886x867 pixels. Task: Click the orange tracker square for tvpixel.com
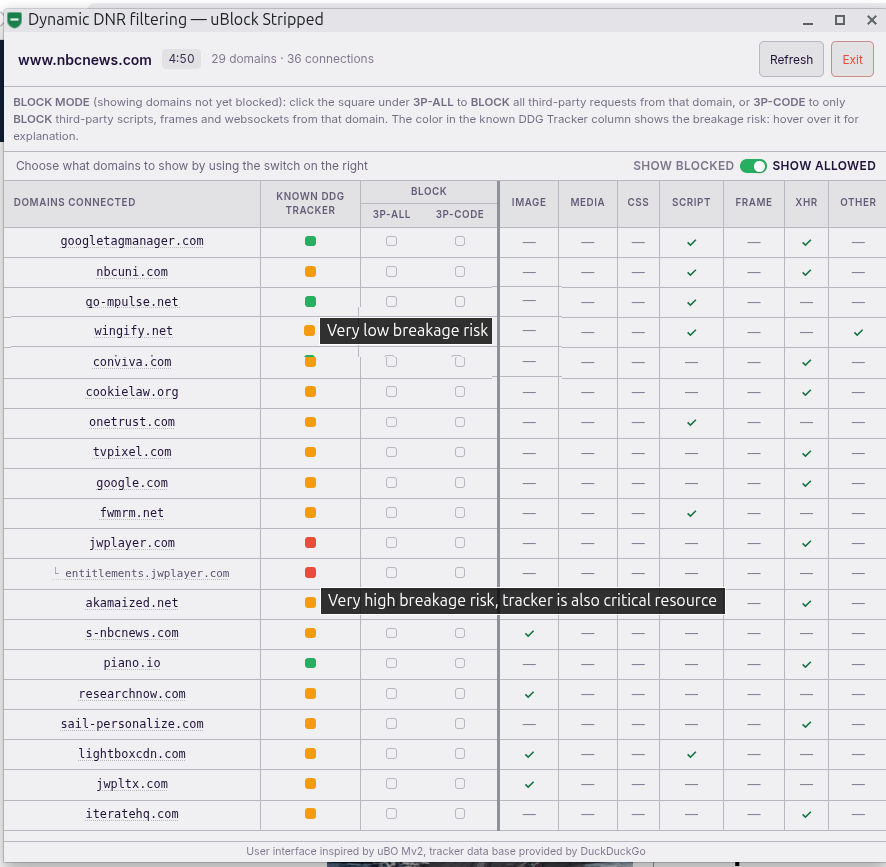pos(310,452)
